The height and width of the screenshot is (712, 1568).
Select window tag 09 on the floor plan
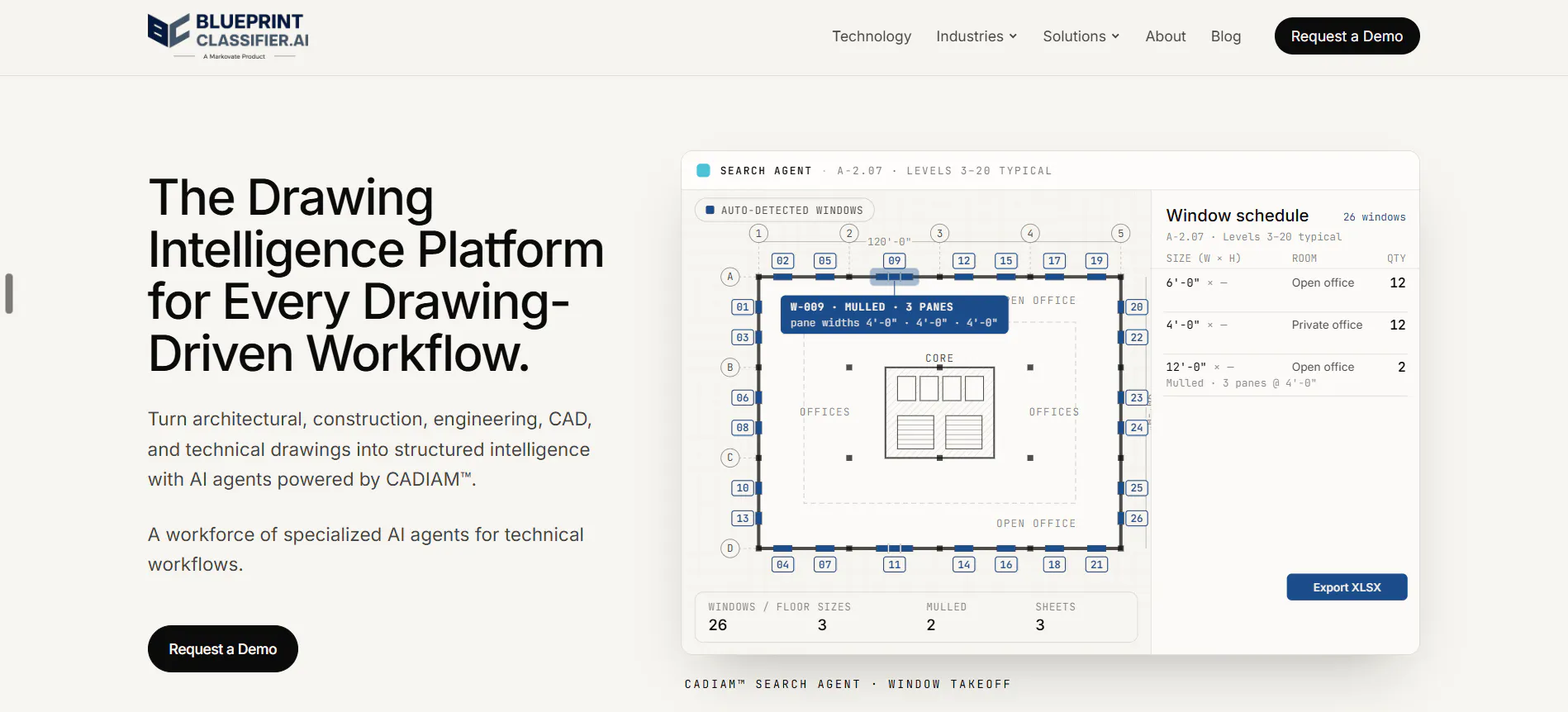pyautogui.click(x=895, y=261)
